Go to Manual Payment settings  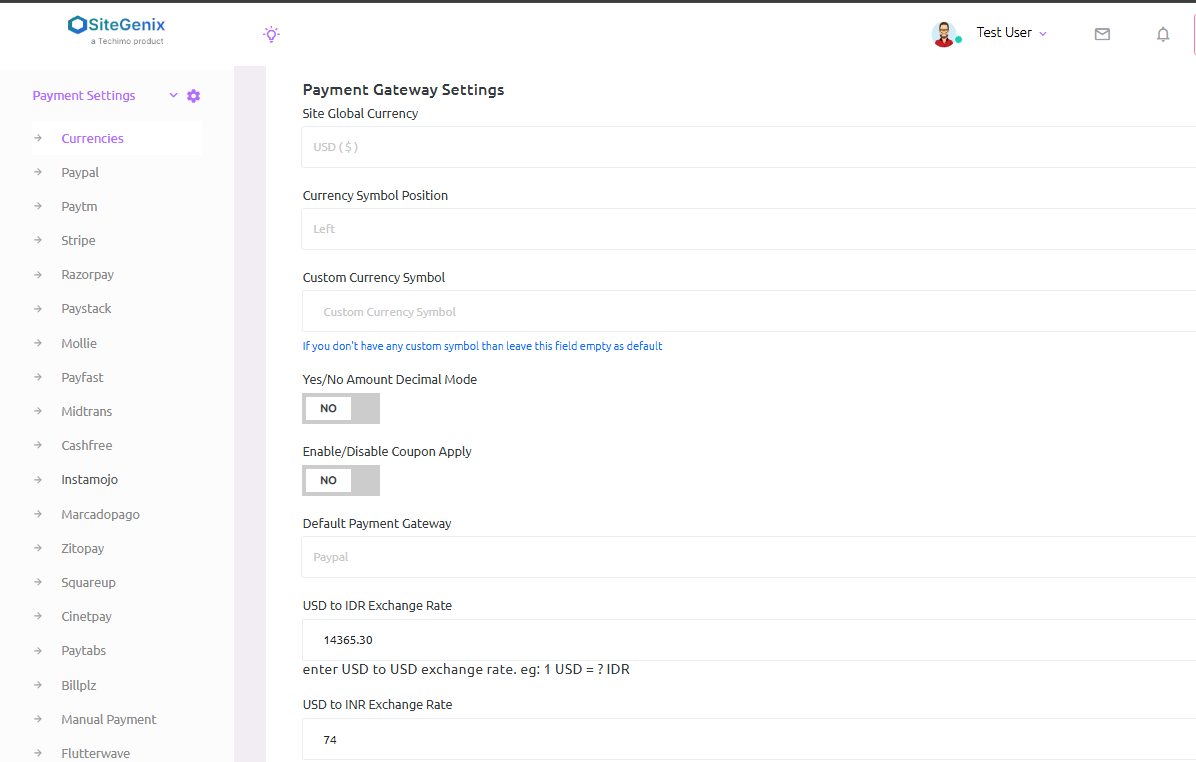click(108, 719)
